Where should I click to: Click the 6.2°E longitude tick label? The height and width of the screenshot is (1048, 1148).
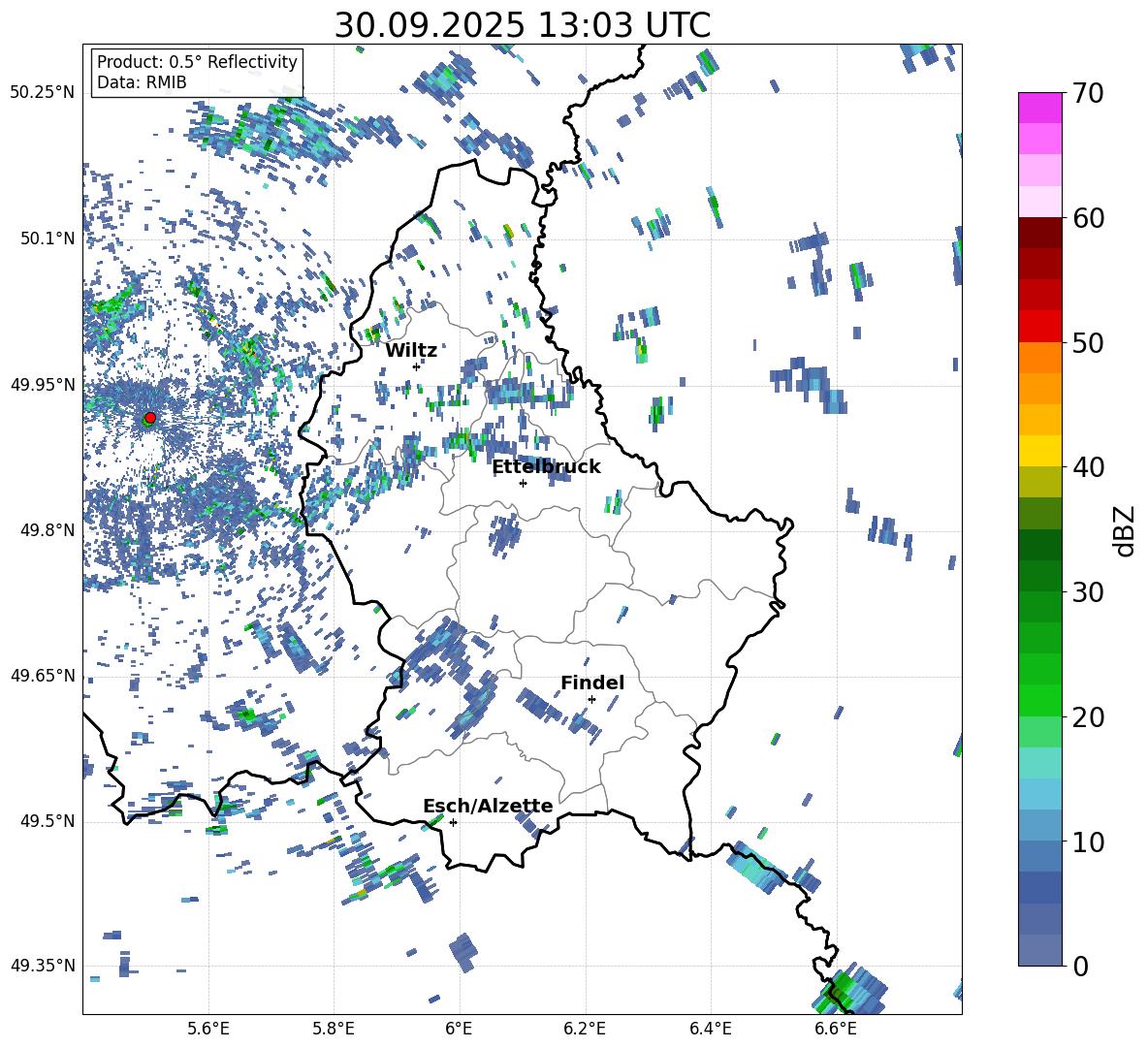click(x=585, y=1027)
